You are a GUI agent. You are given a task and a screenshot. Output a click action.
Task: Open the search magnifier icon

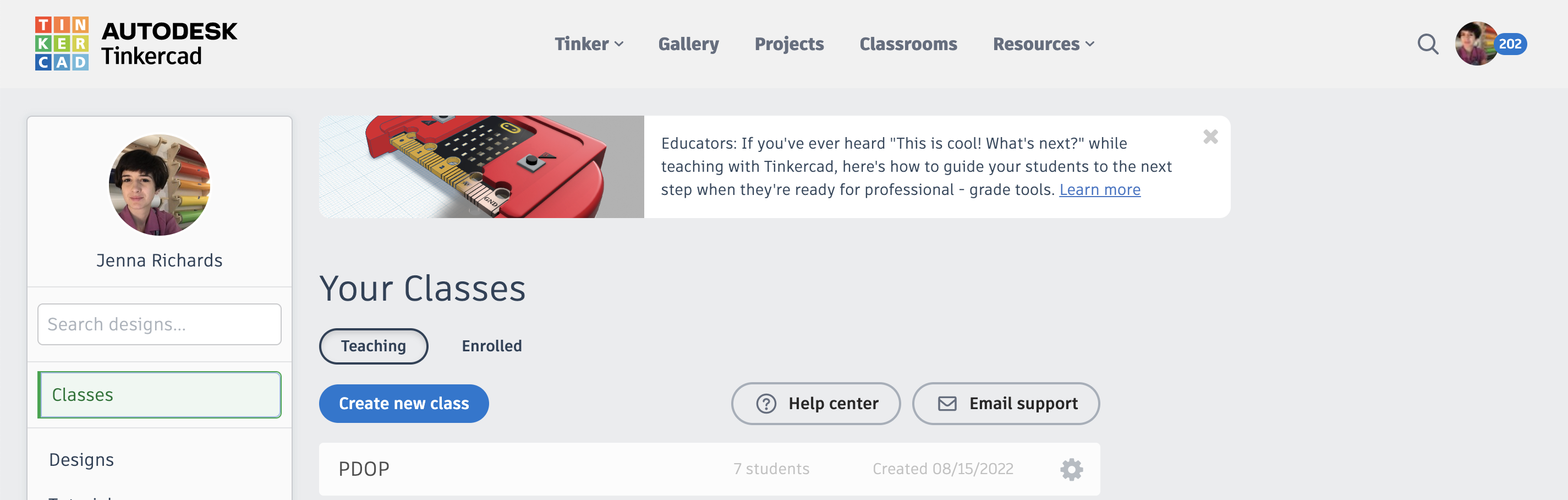1427,44
